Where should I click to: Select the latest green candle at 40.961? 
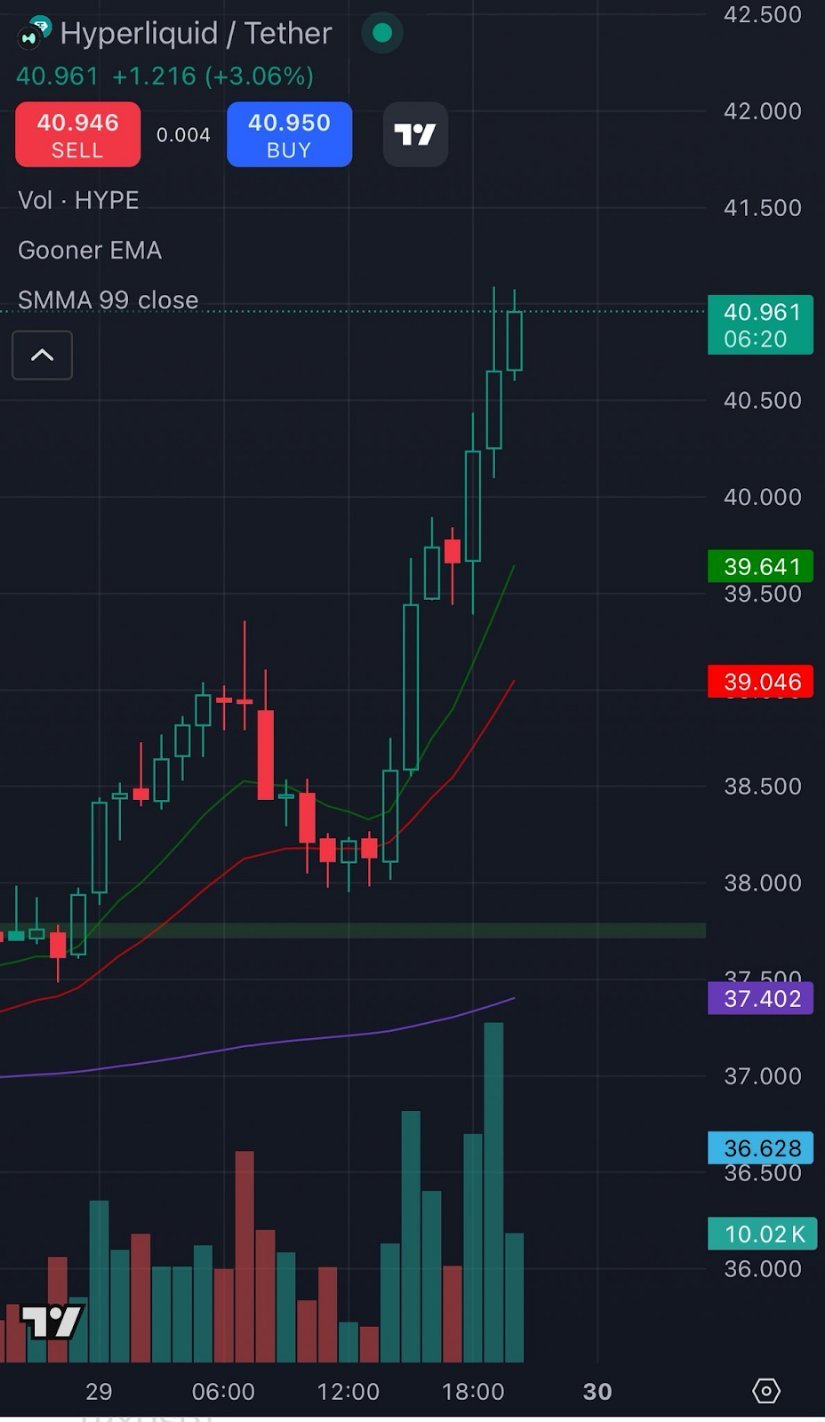point(514,340)
